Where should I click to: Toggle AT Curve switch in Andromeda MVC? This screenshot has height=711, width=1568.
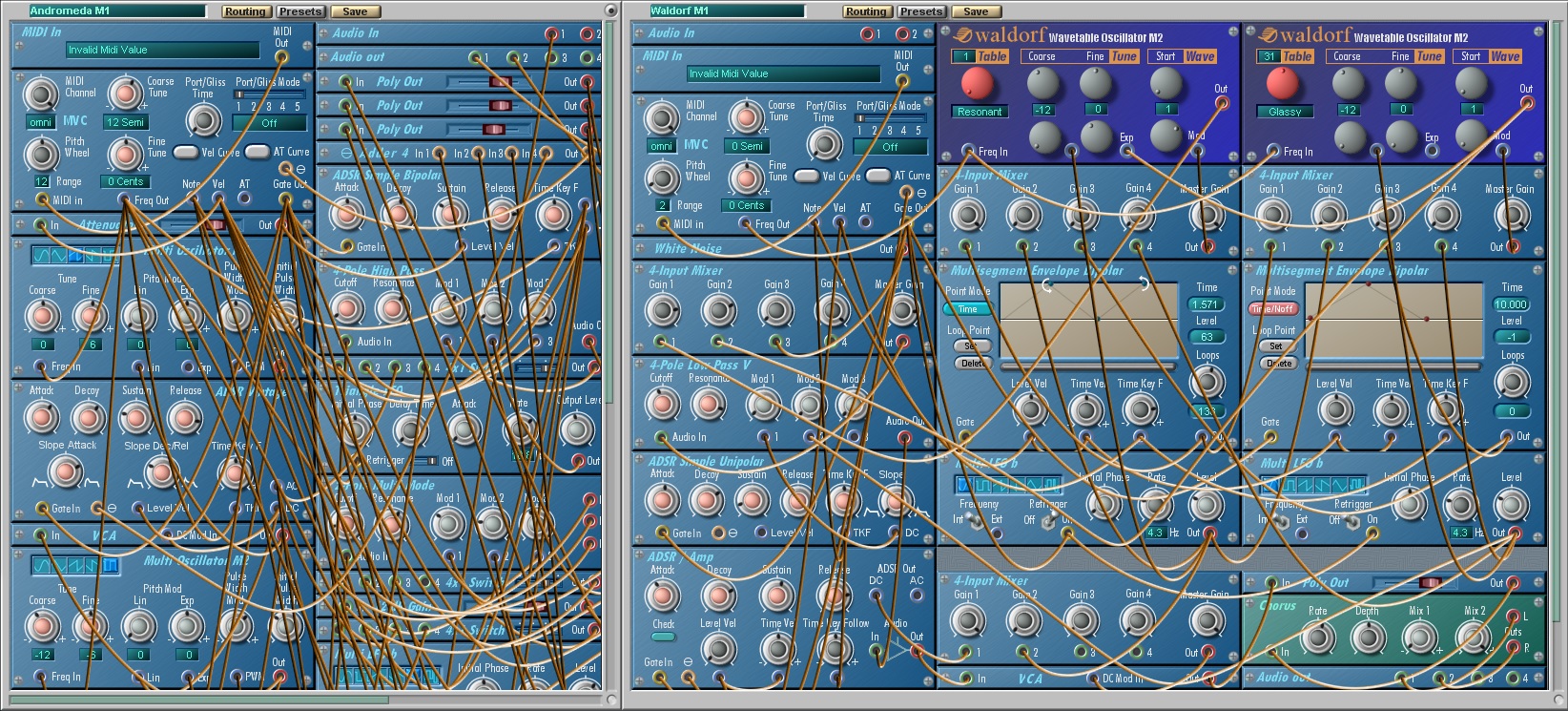point(258,151)
